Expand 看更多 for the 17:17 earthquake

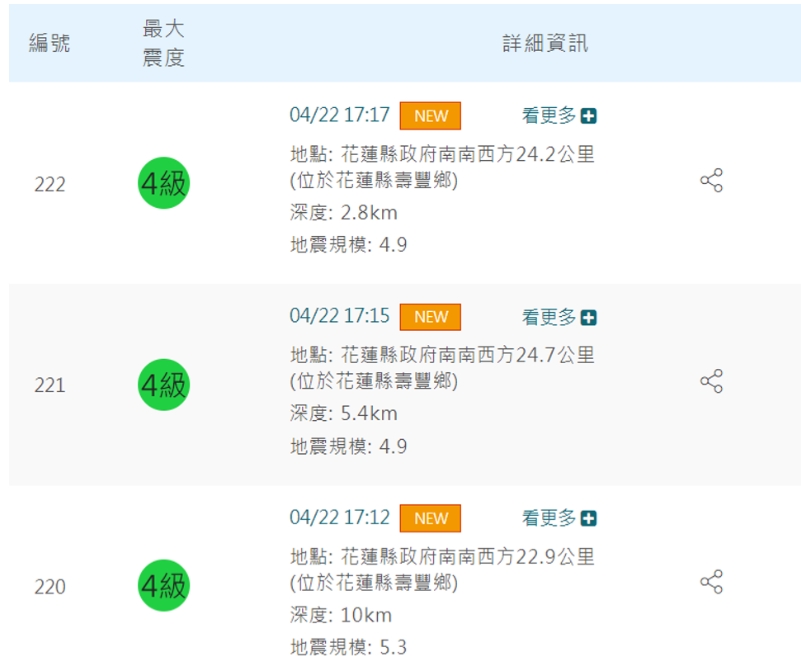click(x=559, y=116)
